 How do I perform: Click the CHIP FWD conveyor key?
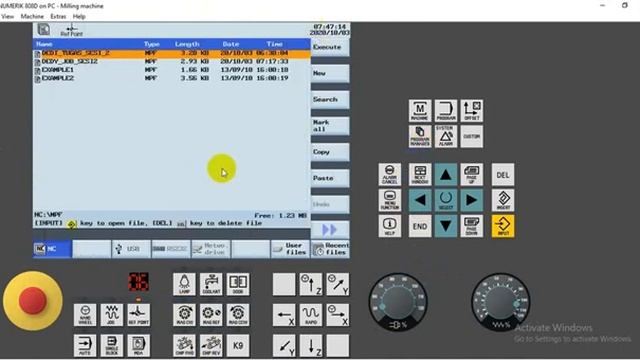pos(184,345)
